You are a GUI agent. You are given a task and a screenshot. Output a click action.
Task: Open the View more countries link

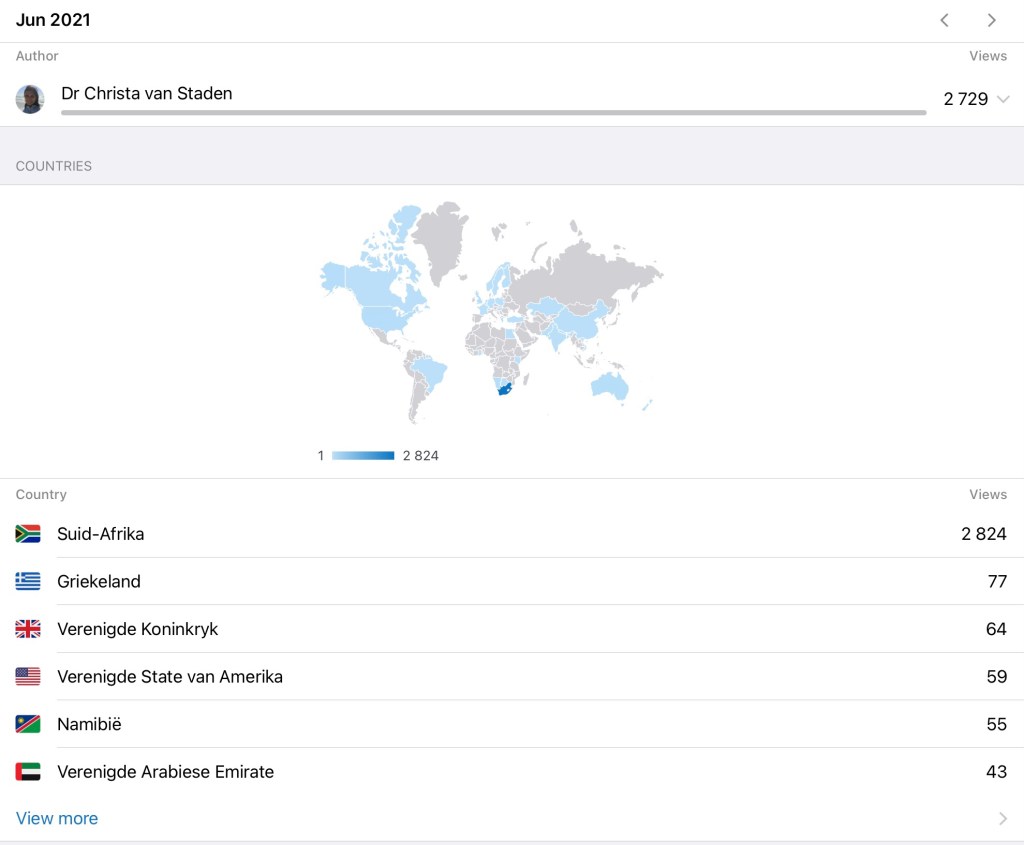pos(57,819)
